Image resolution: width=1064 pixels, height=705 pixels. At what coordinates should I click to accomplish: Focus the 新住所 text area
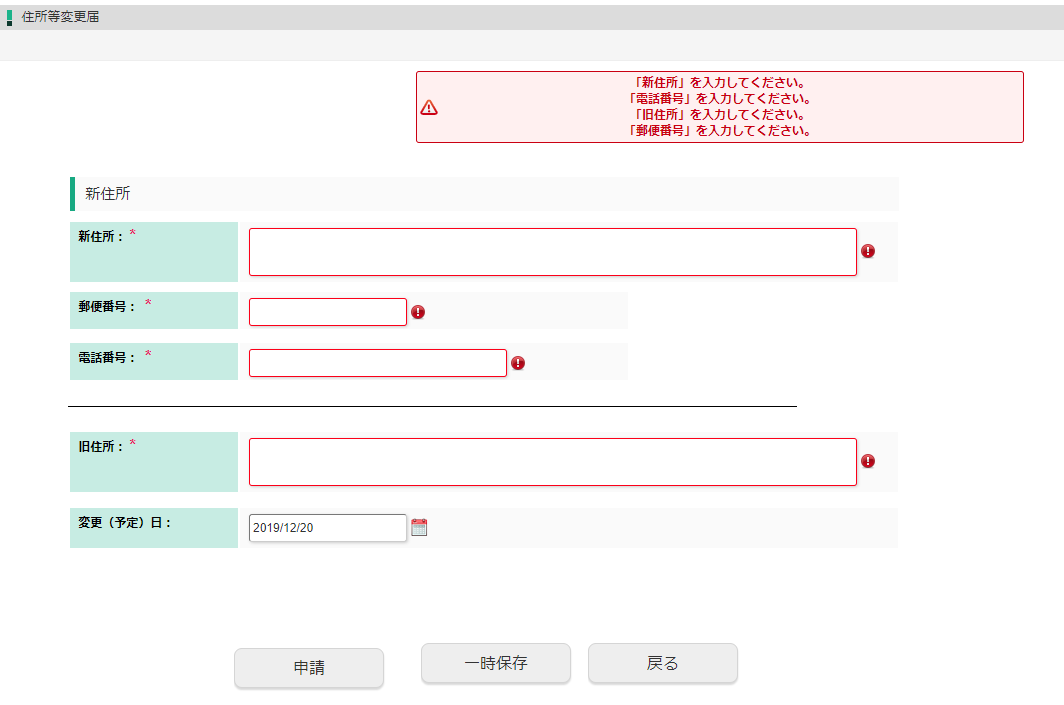click(x=553, y=252)
